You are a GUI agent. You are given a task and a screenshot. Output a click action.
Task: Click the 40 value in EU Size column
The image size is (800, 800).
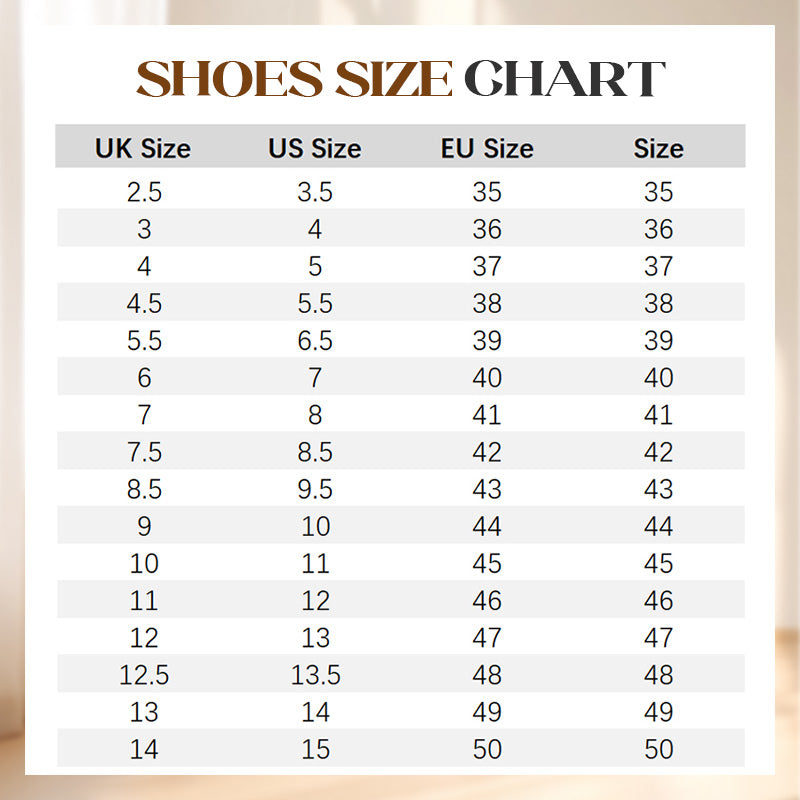click(x=487, y=378)
